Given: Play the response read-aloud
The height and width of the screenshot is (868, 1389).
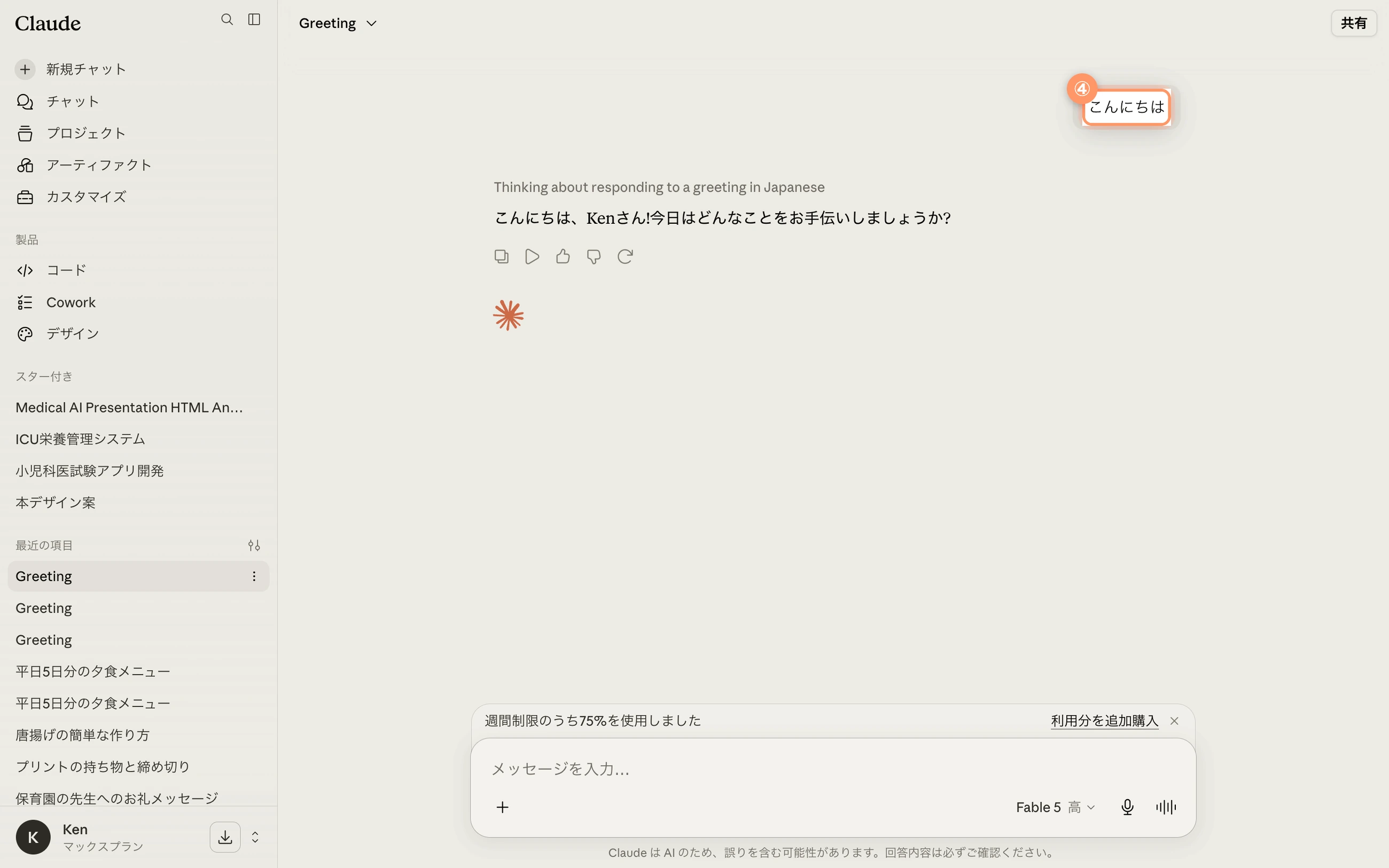Looking at the screenshot, I should pyautogui.click(x=532, y=256).
